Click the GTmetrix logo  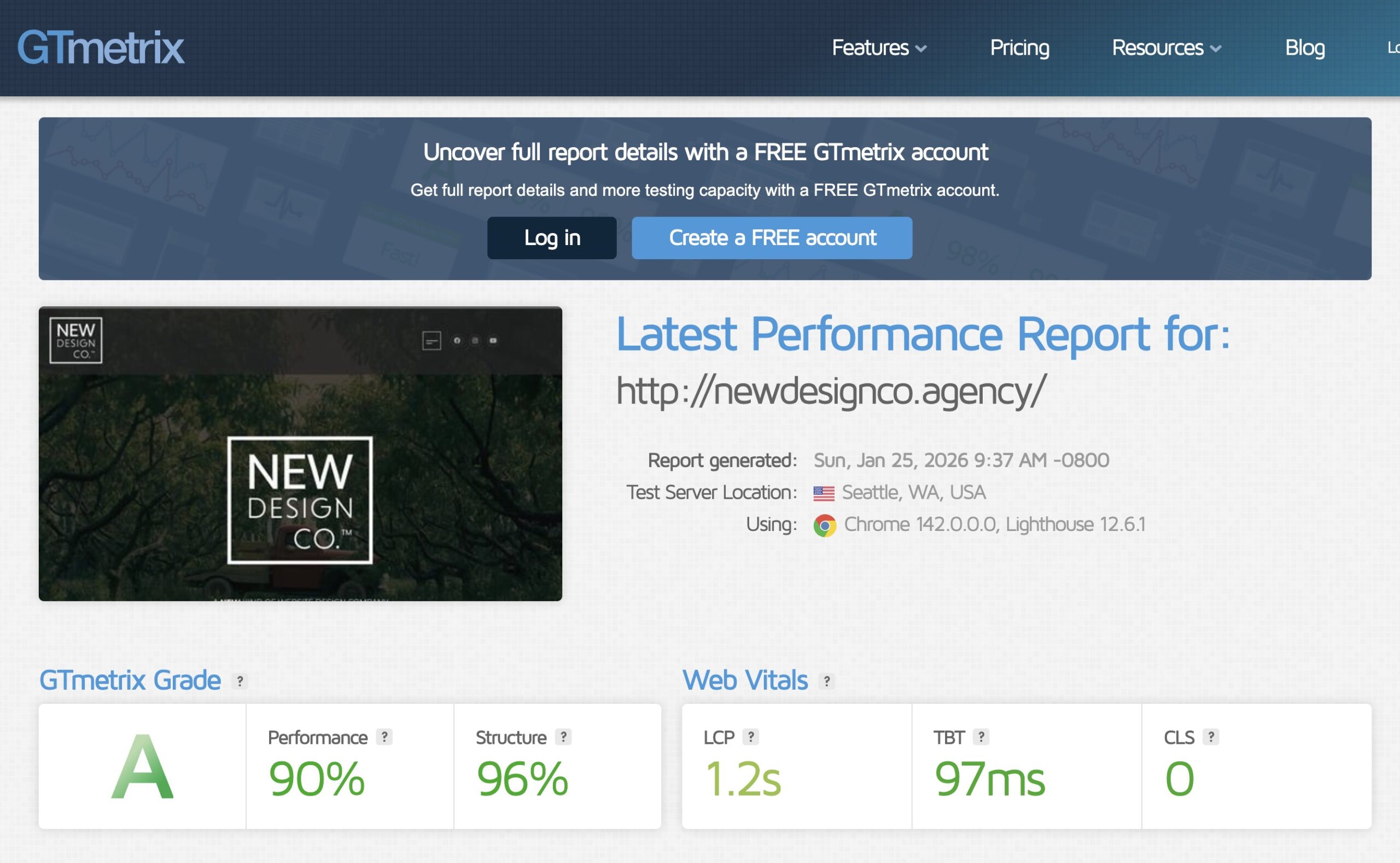pos(100,48)
